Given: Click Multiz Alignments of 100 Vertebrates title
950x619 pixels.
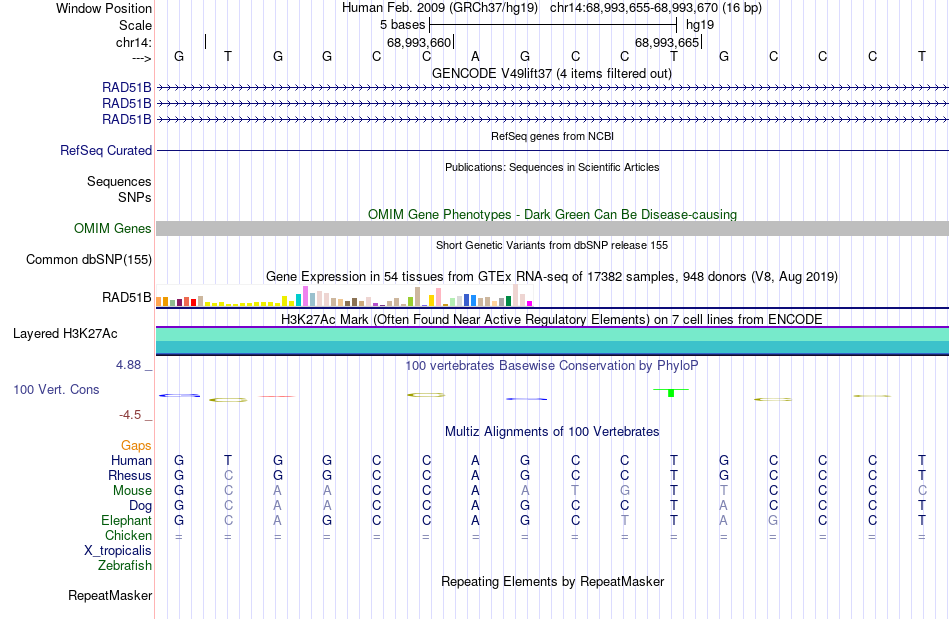Looking at the screenshot, I should [x=552, y=431].
